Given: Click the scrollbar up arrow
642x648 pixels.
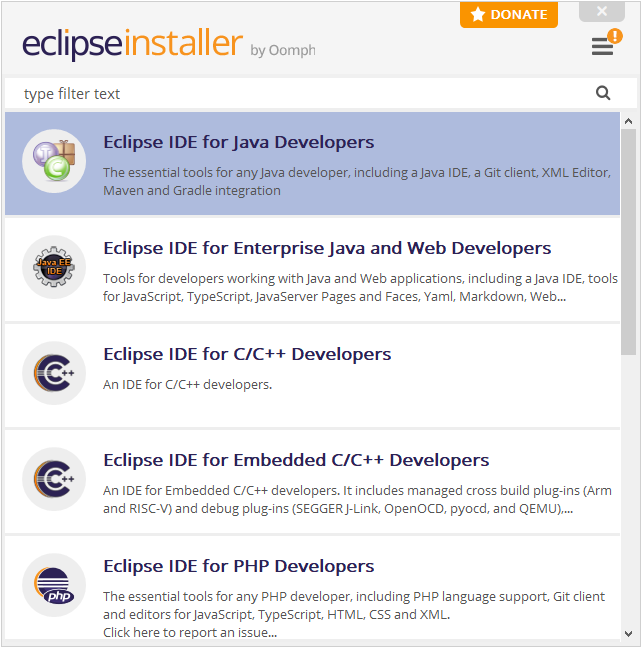Looking at the screenshot, I should click(x=628, y=121).
